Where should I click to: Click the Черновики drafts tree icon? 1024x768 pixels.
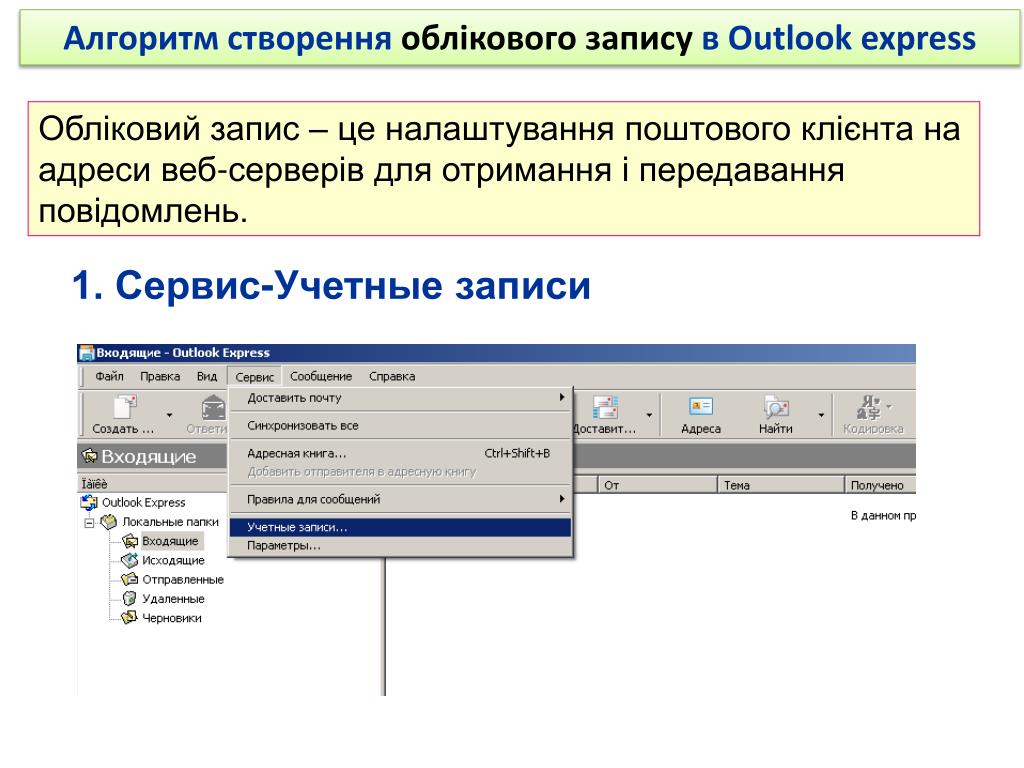(130, 617)
